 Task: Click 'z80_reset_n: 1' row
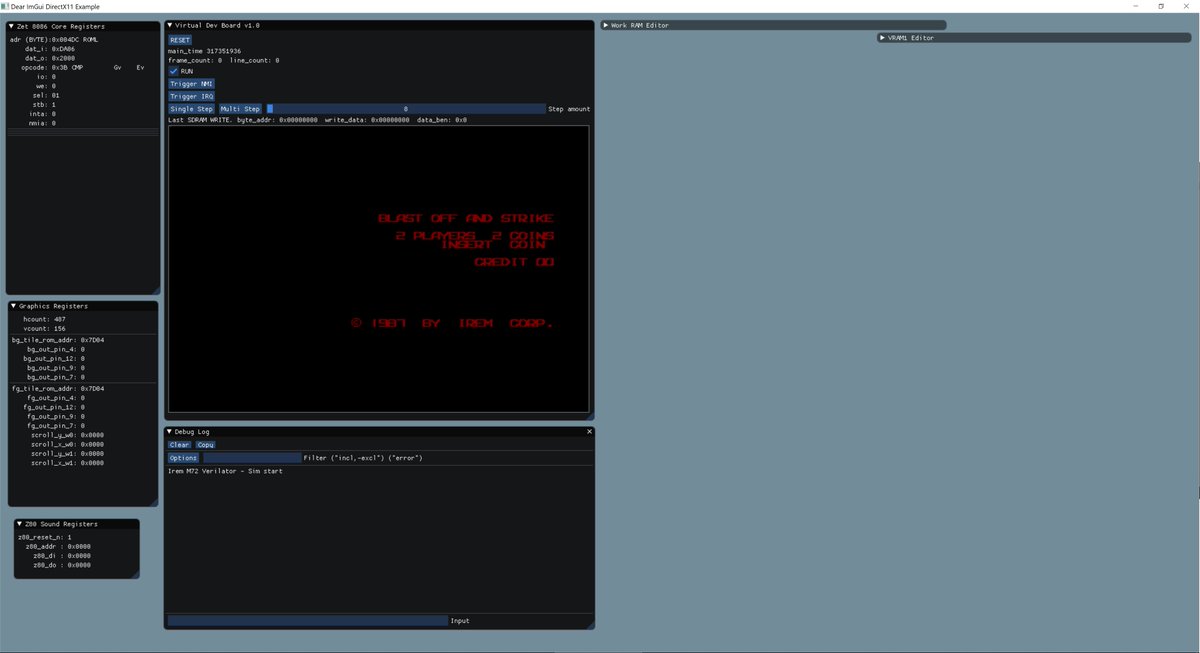[x=45, y=537]
